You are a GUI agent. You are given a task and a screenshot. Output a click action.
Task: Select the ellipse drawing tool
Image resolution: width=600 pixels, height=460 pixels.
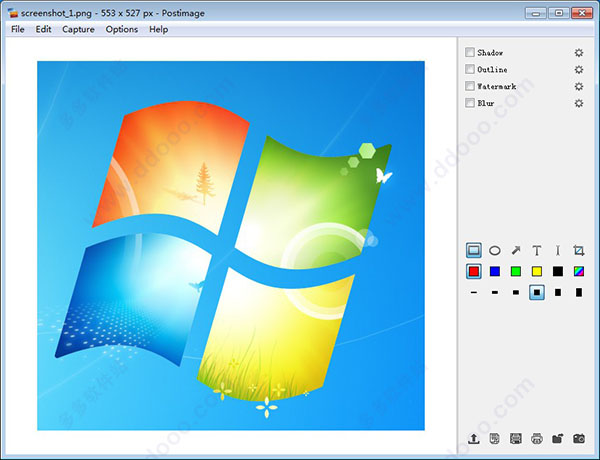click(495, 251)
